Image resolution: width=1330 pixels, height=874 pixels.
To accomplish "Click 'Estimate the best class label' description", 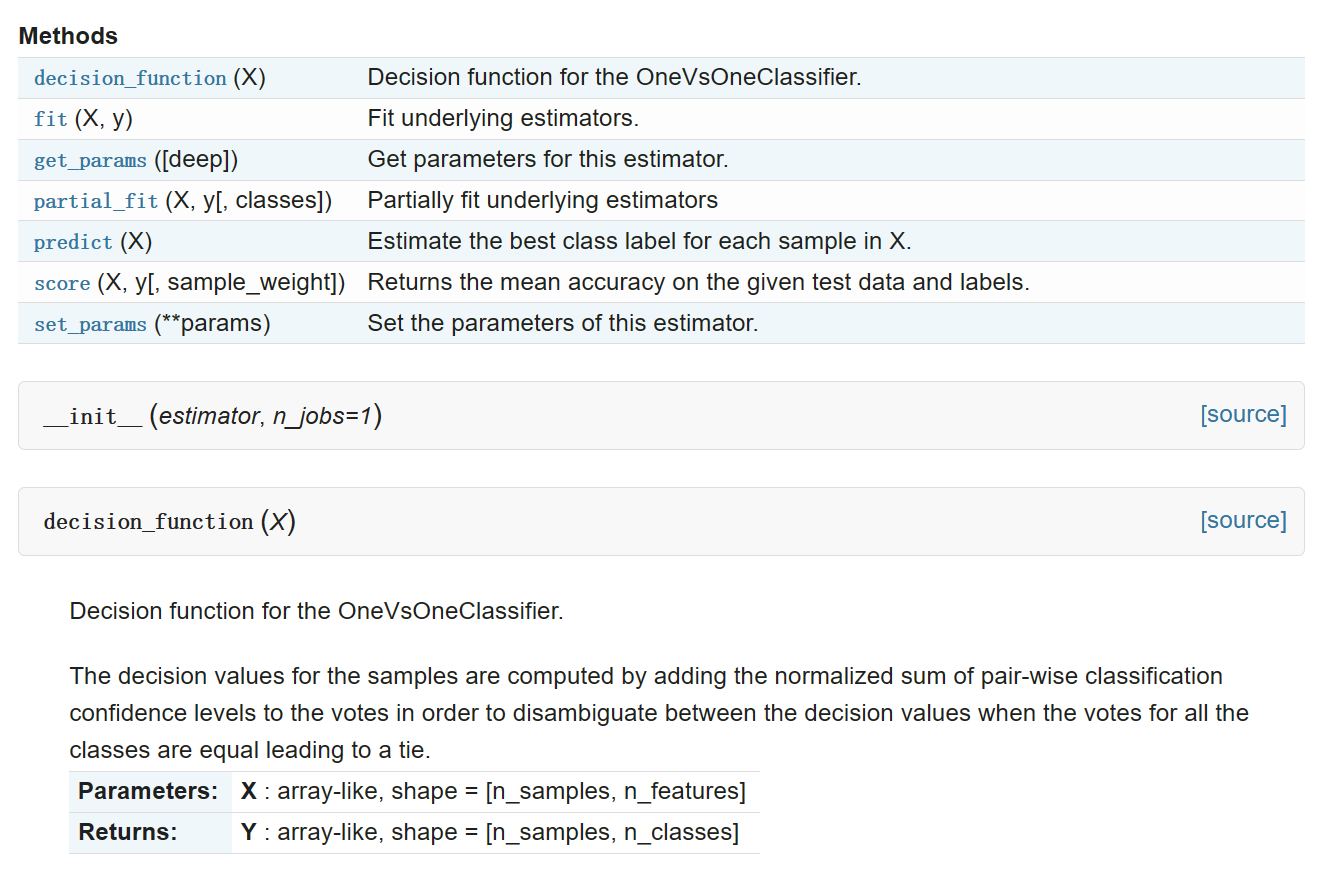I will coord(639,241).
